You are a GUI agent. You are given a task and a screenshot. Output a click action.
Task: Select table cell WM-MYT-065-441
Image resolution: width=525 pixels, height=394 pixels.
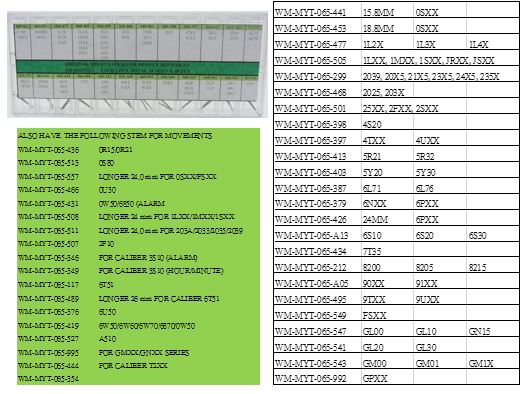317,9
